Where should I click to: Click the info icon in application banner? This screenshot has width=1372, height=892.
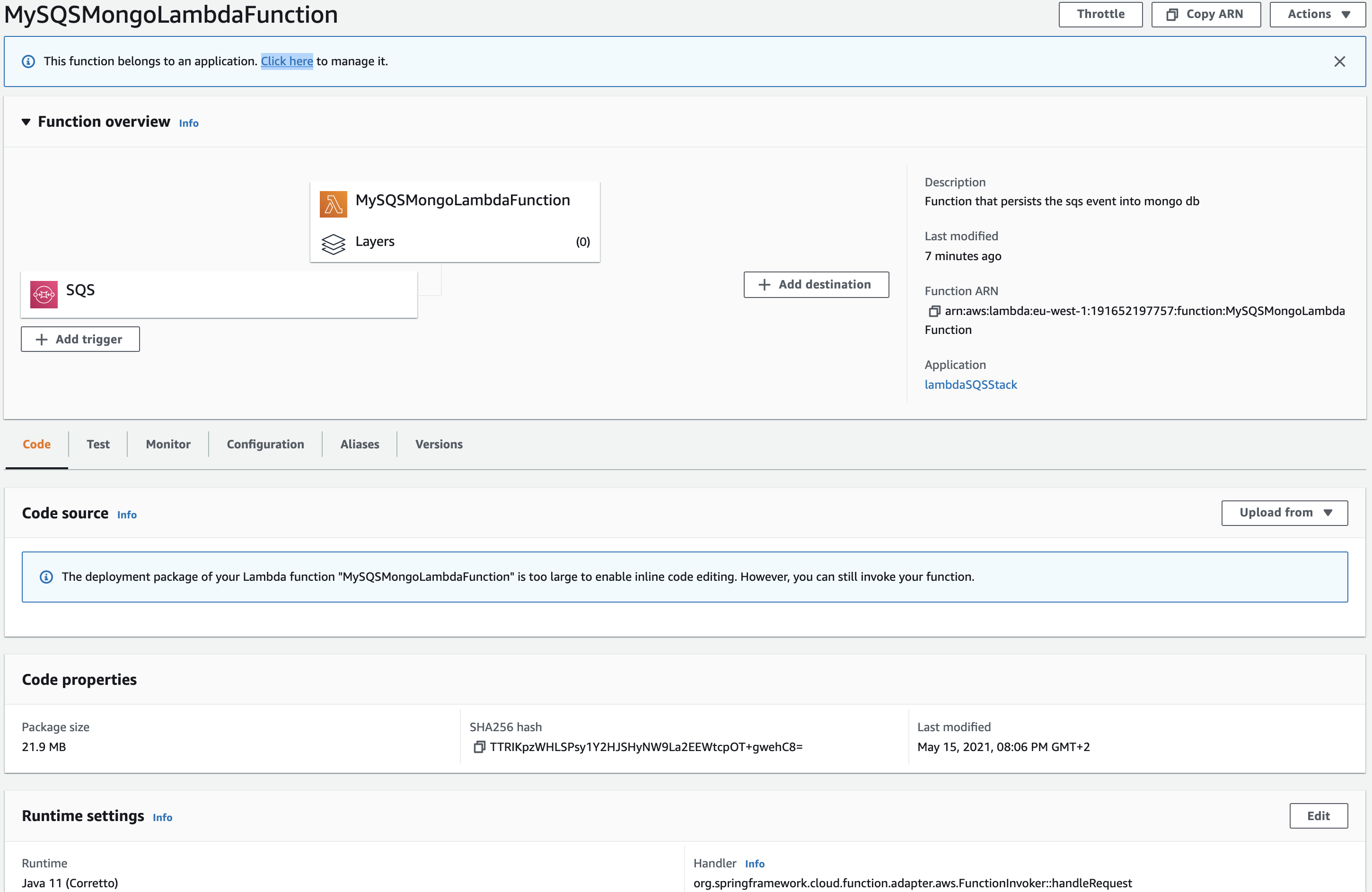click(x=28, y=61)
